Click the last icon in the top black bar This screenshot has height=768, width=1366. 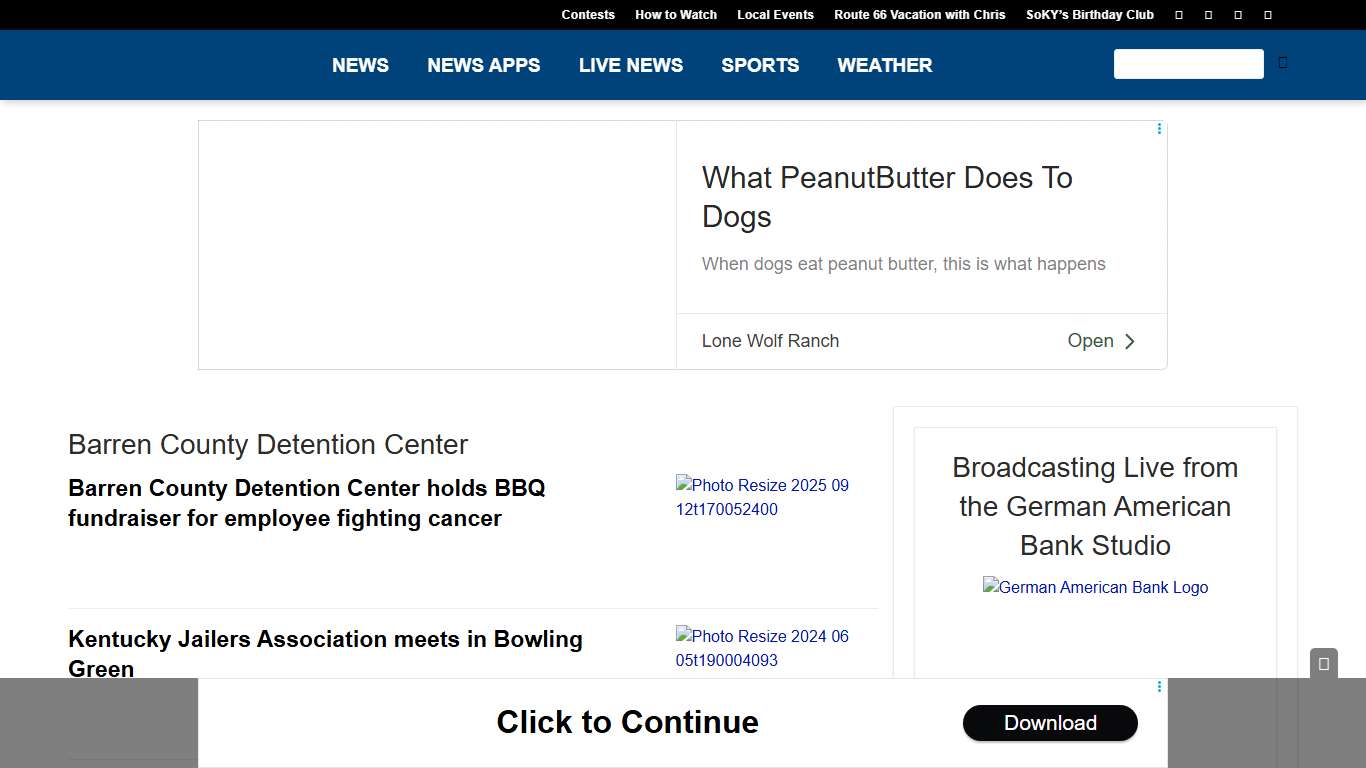pyautogui.click(x=1268, y=15)
